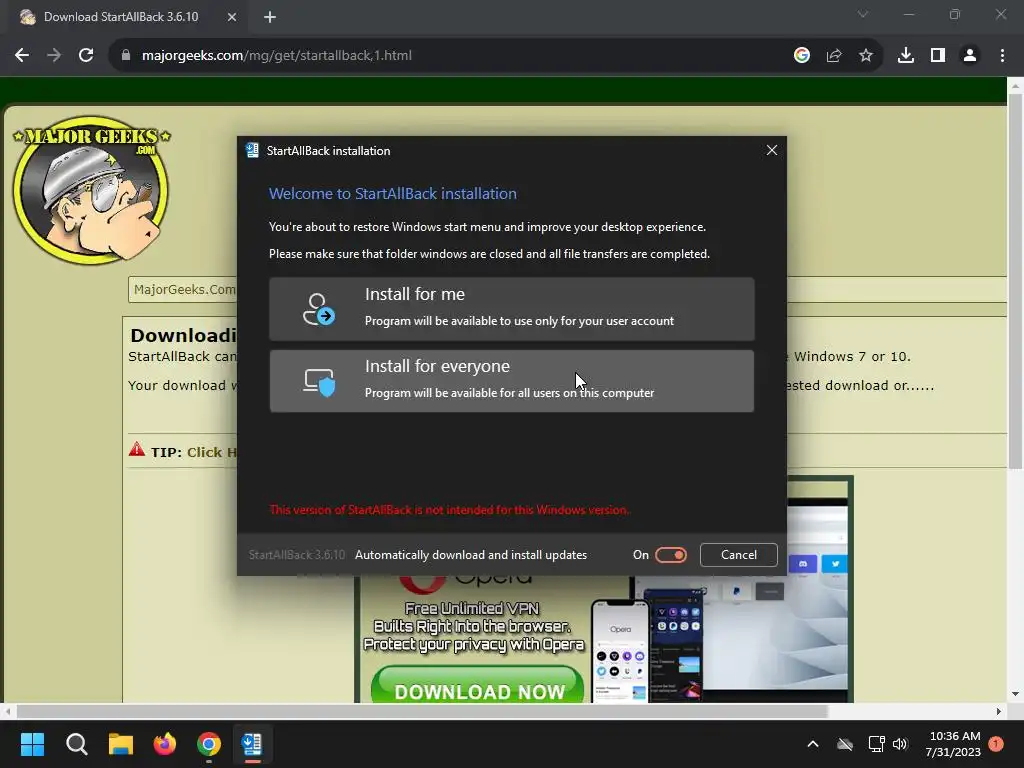
Task: Open the tab search chevron
Action: coord(863,14)
